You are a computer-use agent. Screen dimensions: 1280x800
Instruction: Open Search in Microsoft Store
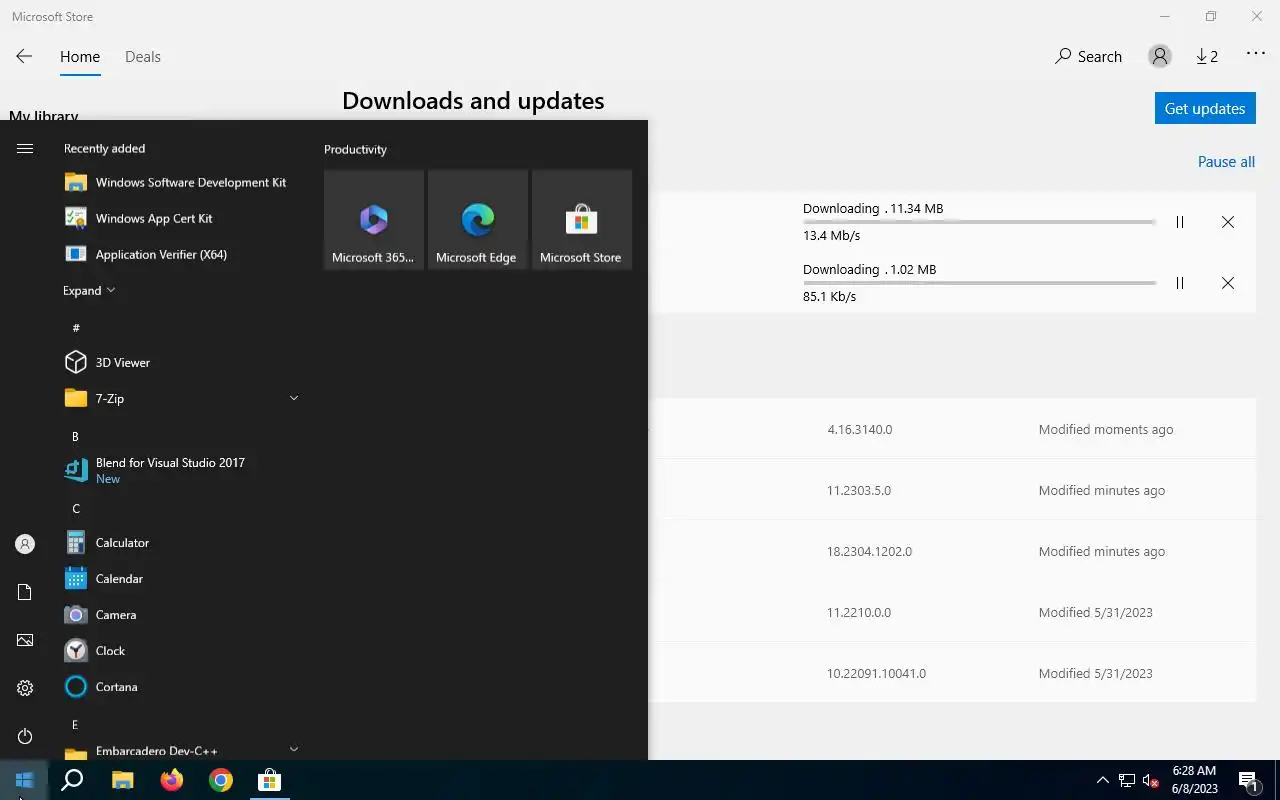1088,57
